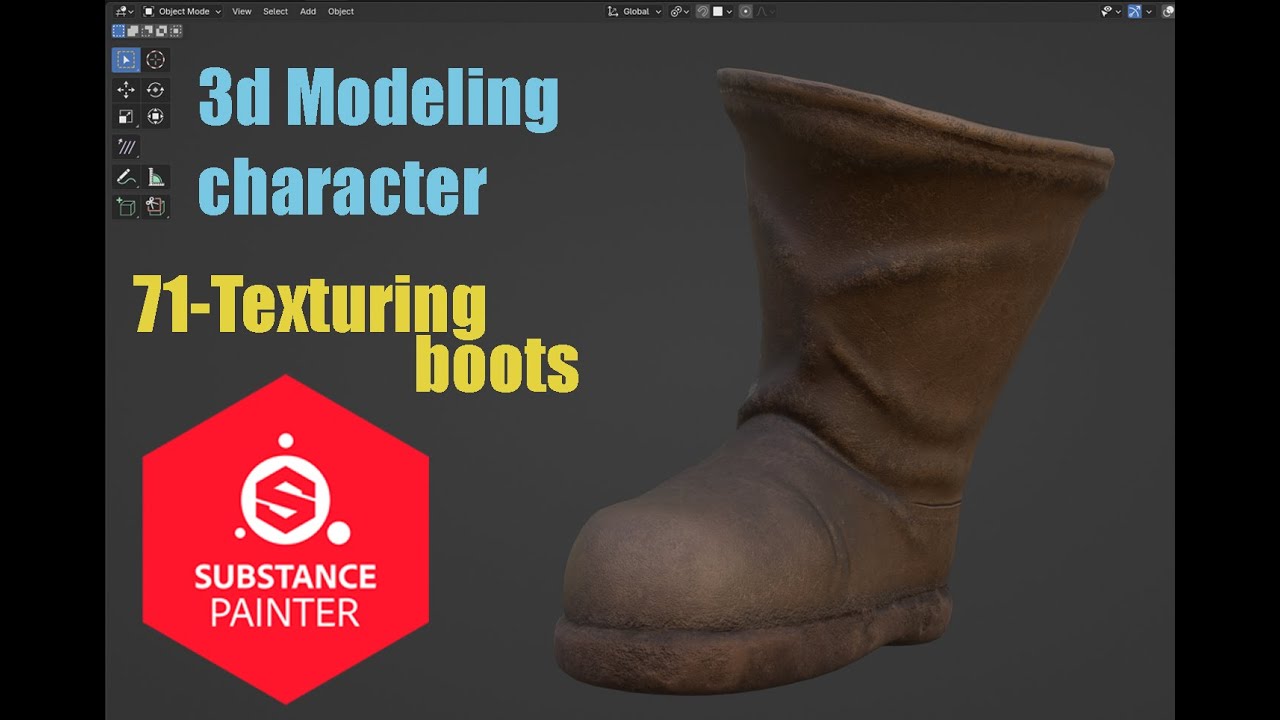1280x720 pixels.
Task: Open the Object menu
Action: [x=341, y=11]
